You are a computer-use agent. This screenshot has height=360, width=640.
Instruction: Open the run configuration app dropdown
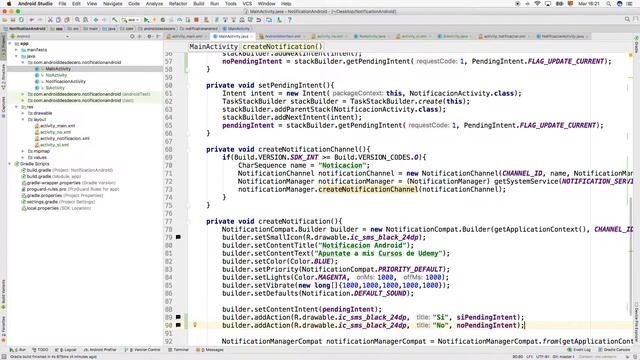(x=131, y=20)
